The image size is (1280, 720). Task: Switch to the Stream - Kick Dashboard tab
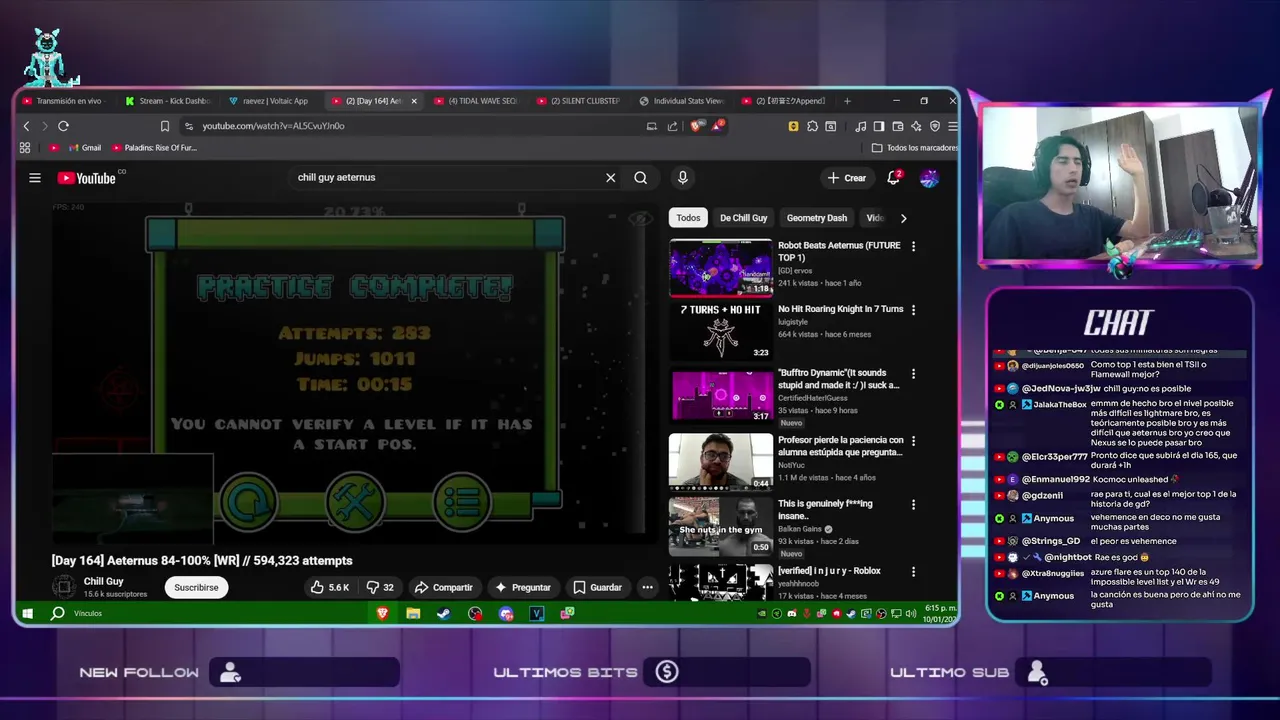click(168, 101)
